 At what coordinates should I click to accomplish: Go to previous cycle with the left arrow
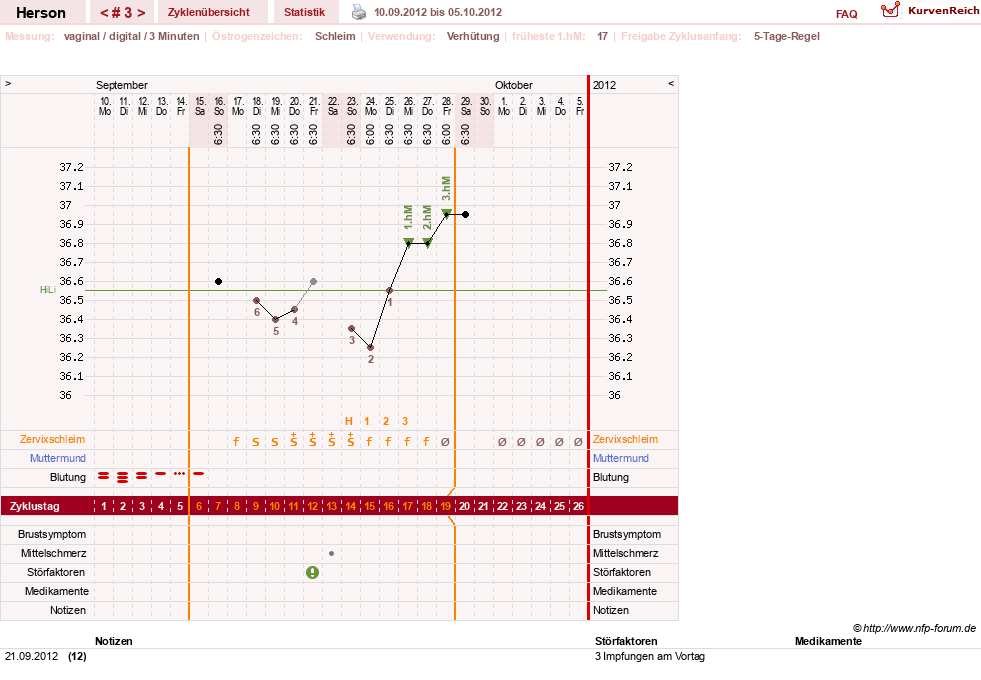click(x=104, y=13)
